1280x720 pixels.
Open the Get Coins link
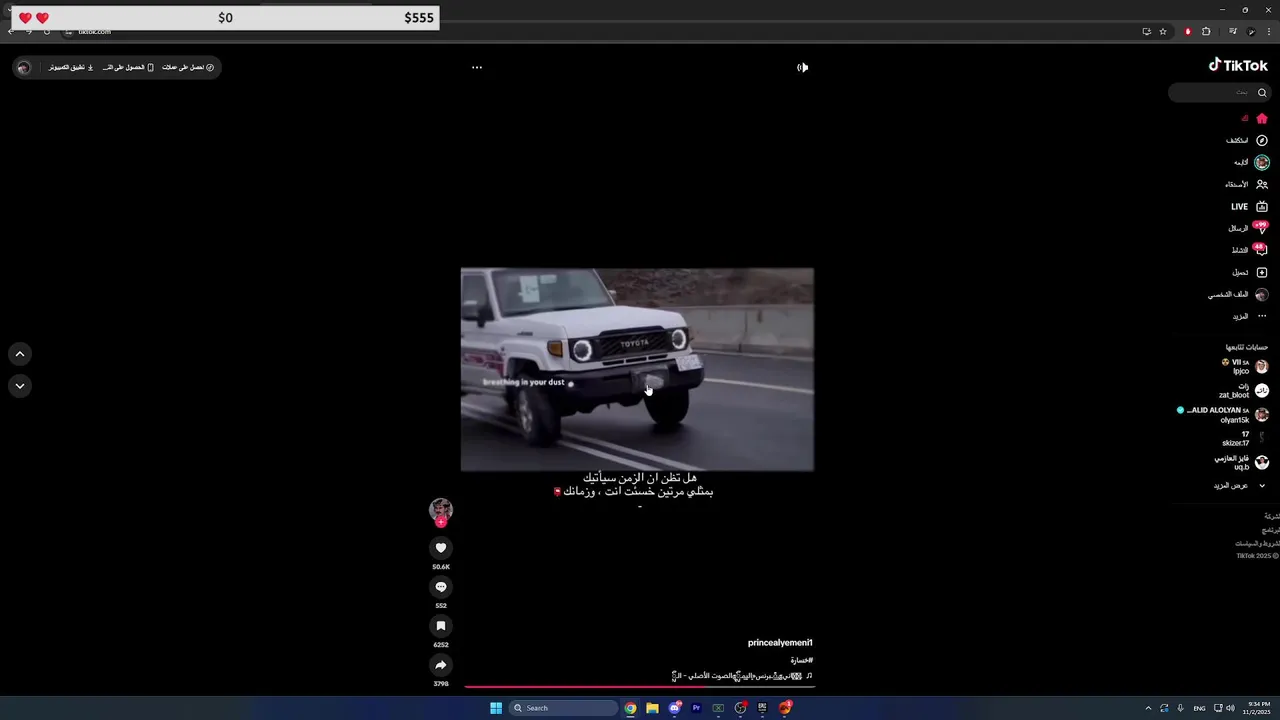(x=188, y=67)
